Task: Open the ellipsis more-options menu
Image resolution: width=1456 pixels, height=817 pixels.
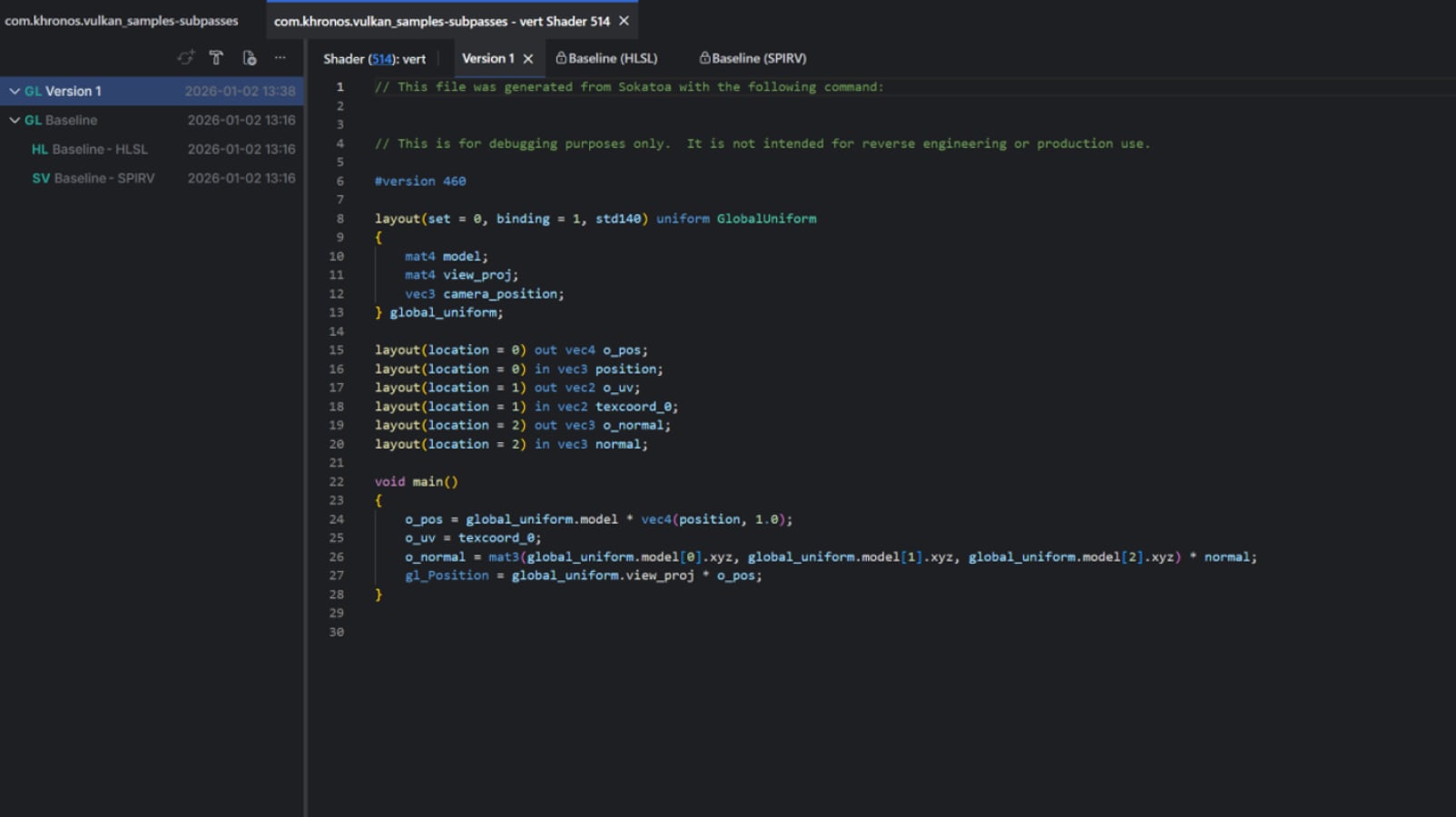Action: pos(280,57)
